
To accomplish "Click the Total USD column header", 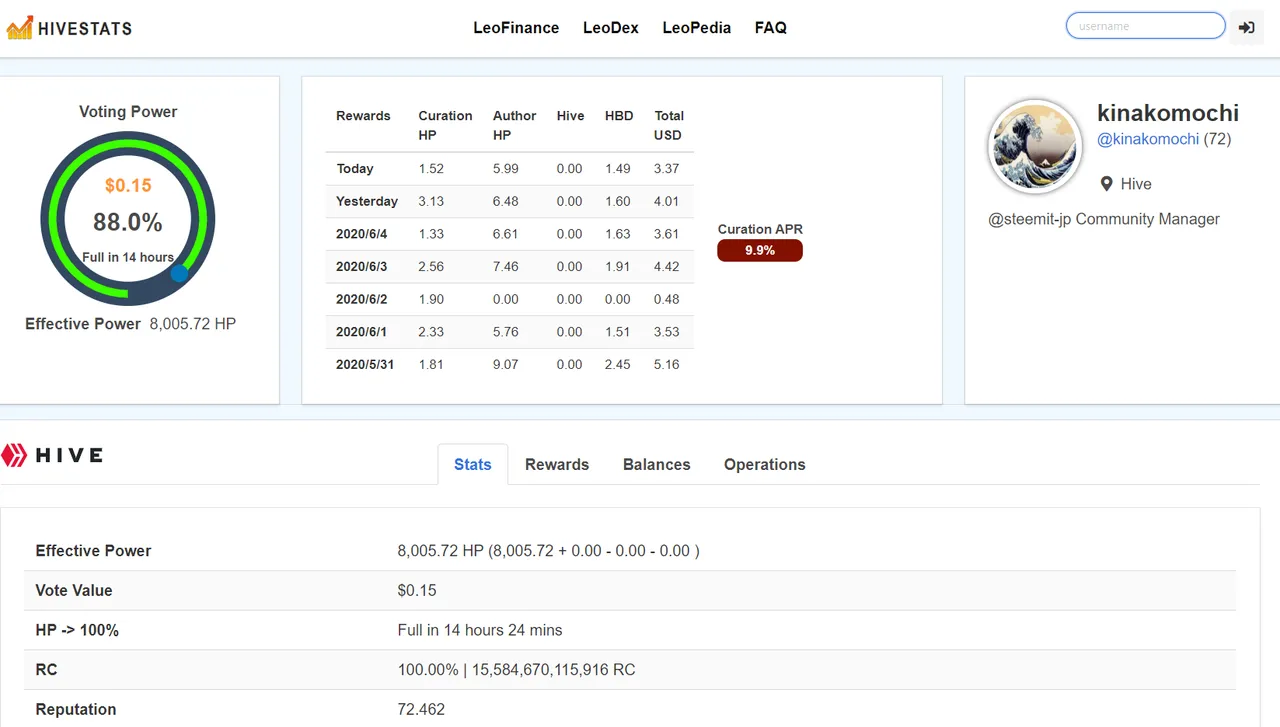I will 668,125.
